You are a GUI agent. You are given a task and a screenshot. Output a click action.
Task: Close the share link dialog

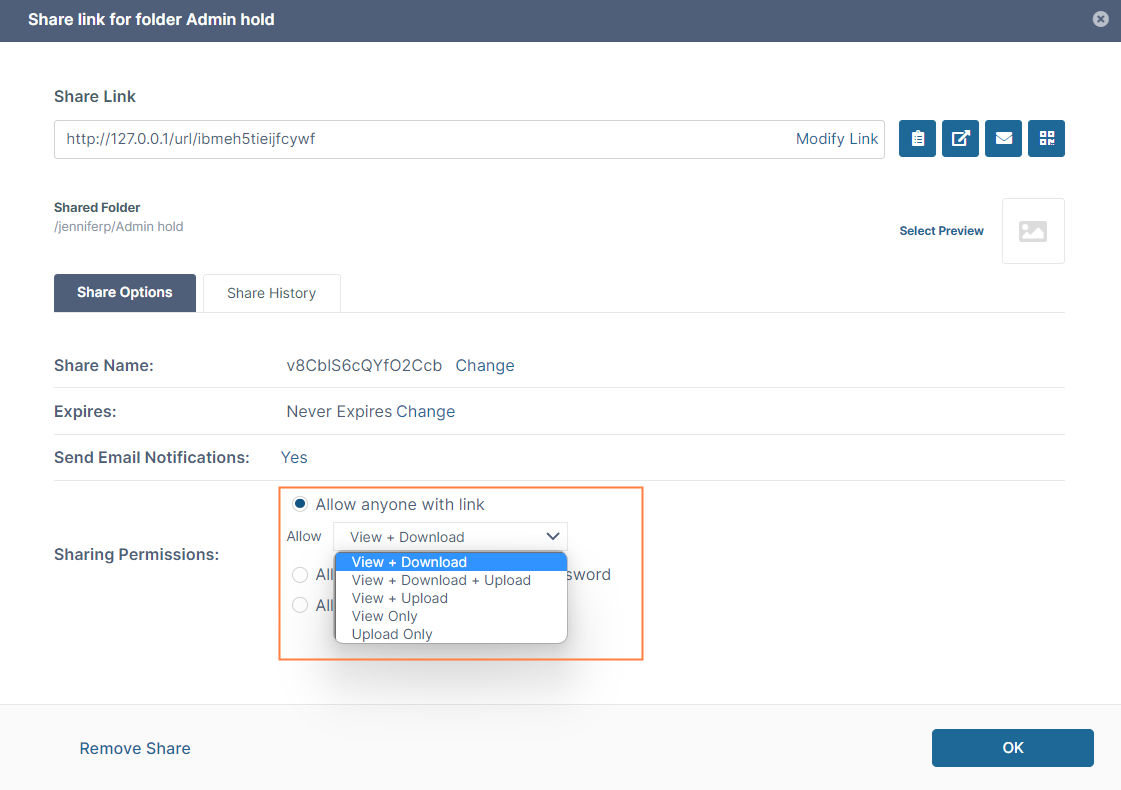pyautogui.click(x=1100, y=19)
